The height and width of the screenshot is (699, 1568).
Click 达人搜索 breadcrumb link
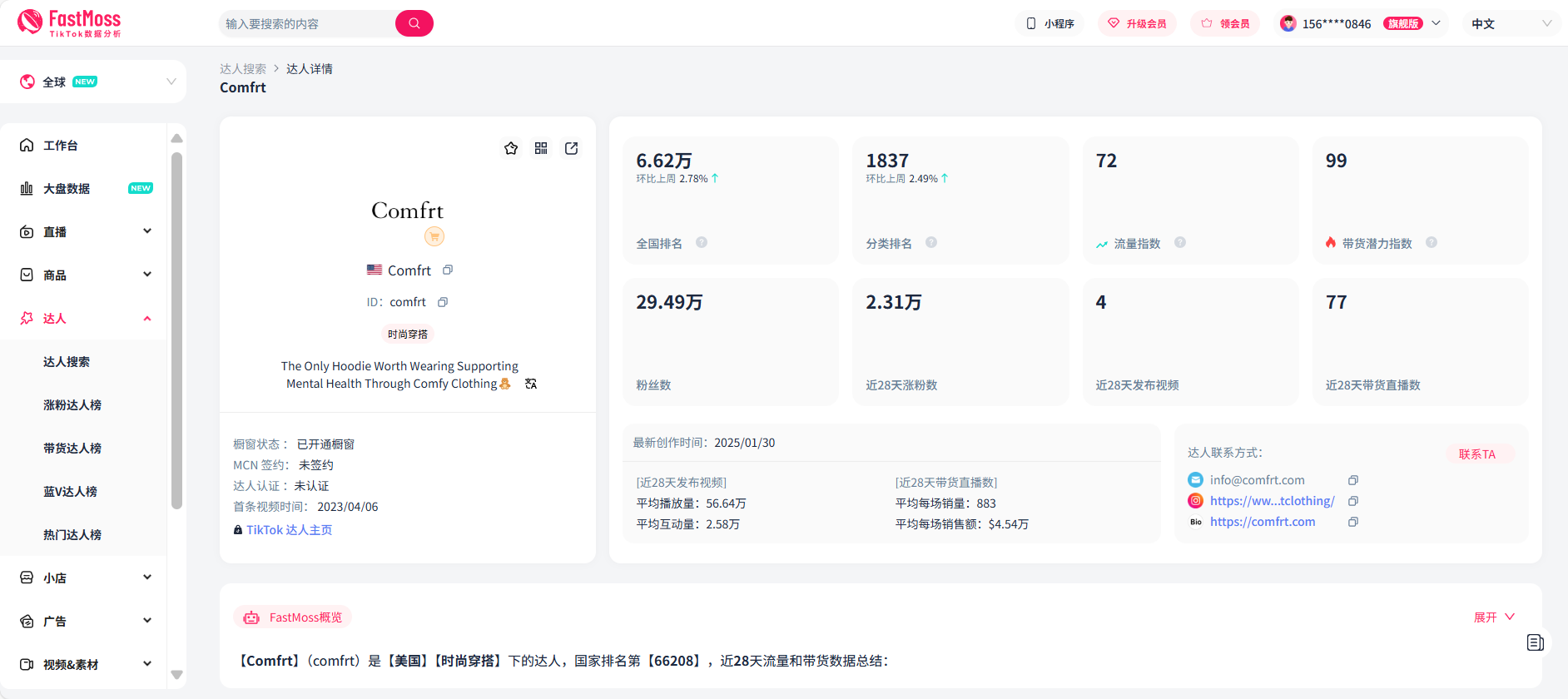click(x=243, y=69)
